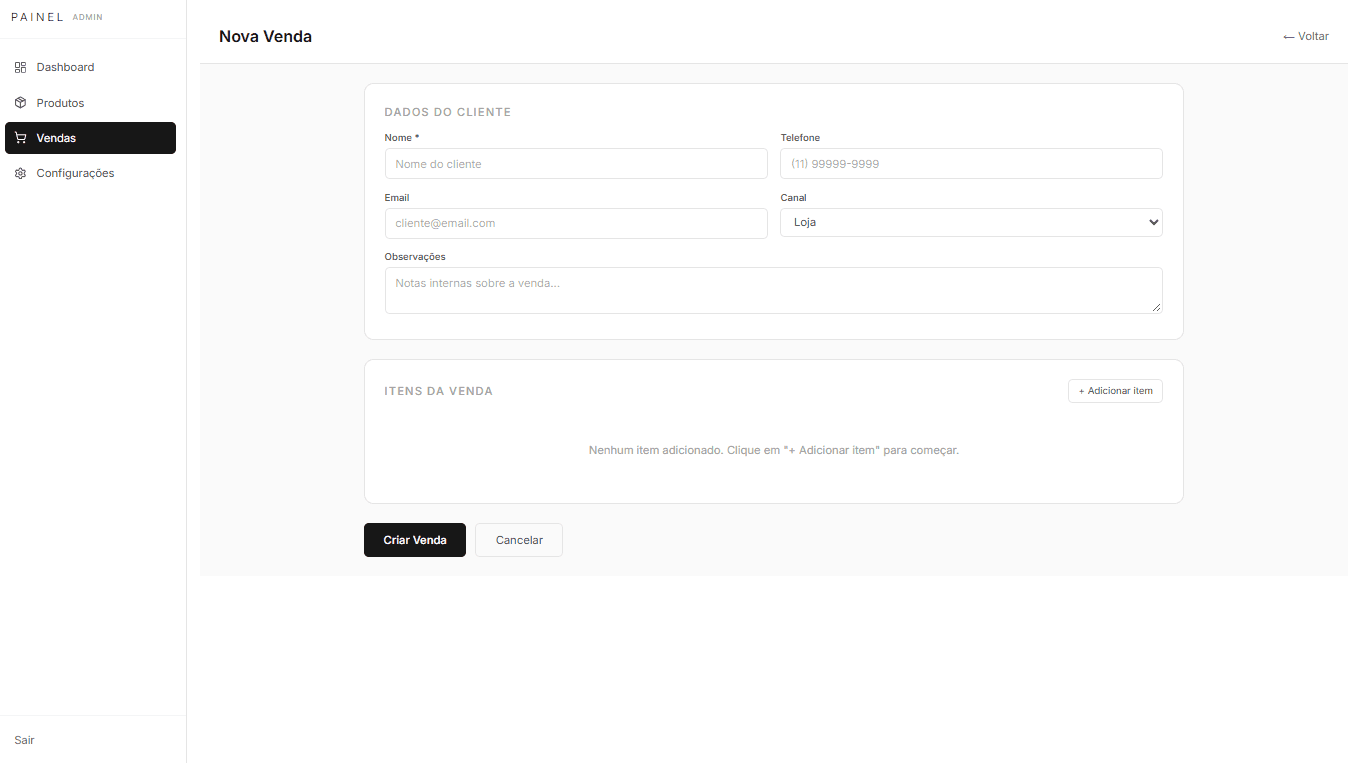Click the Observações textarea resize handle corner

(1157, 308)
